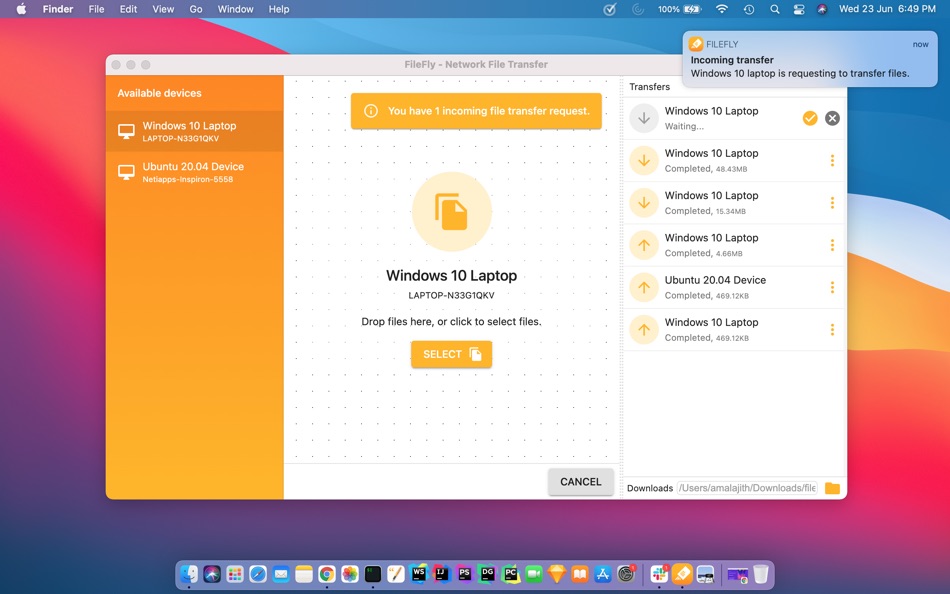Open Time Machine menu bar icon
Screen dimensions: 950x594
[x=749, y=9]
